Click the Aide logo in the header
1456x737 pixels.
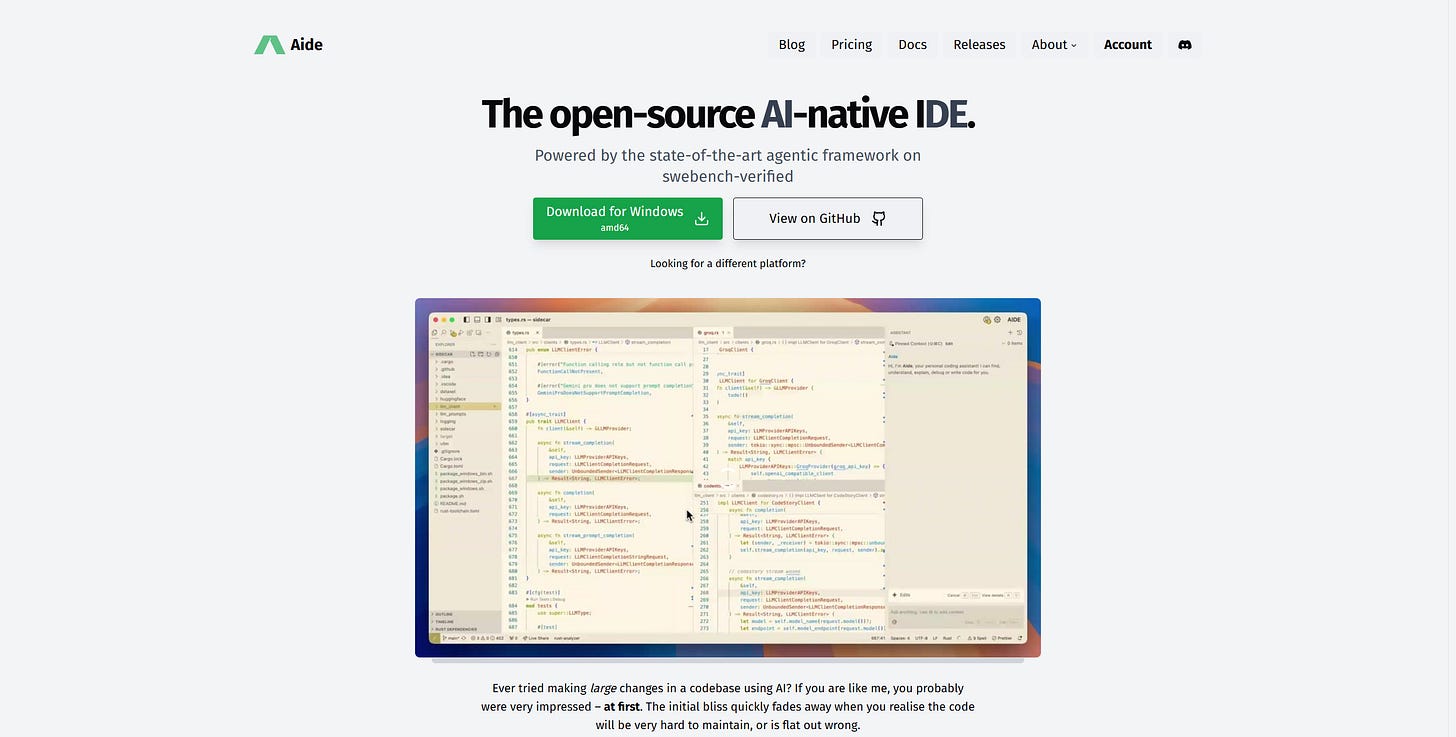click(288, 45)
